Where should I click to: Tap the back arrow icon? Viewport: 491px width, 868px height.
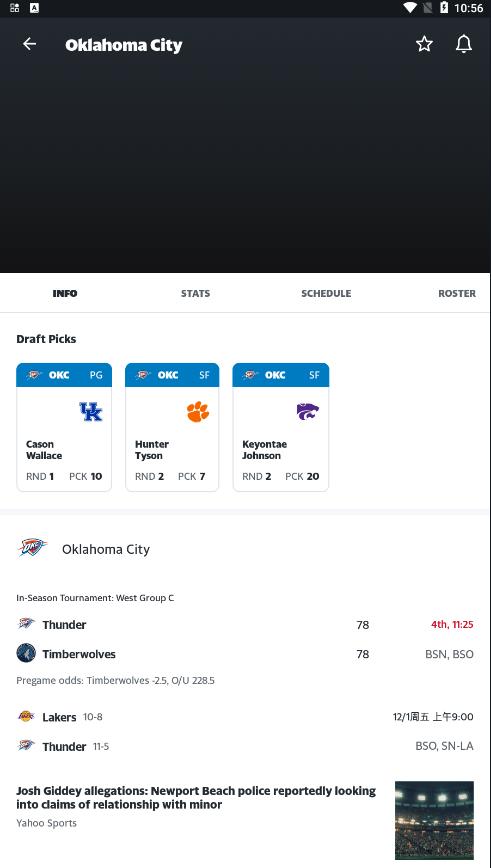(29, 44)
